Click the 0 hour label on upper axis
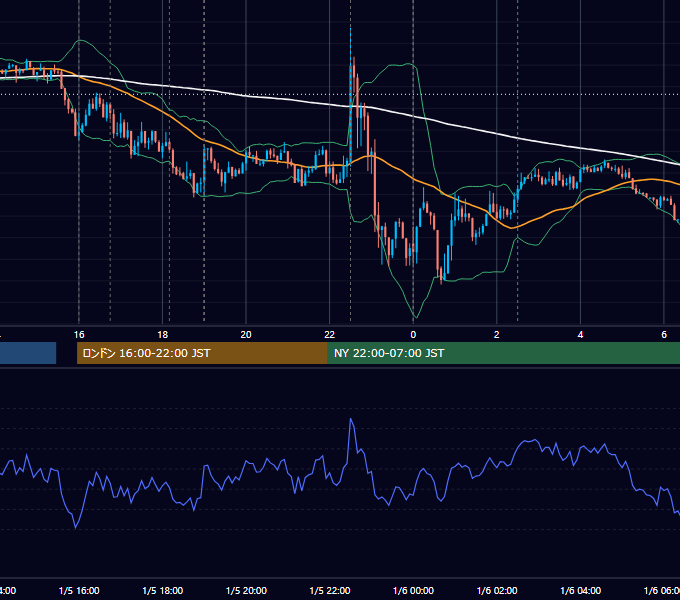 point(413,335)
